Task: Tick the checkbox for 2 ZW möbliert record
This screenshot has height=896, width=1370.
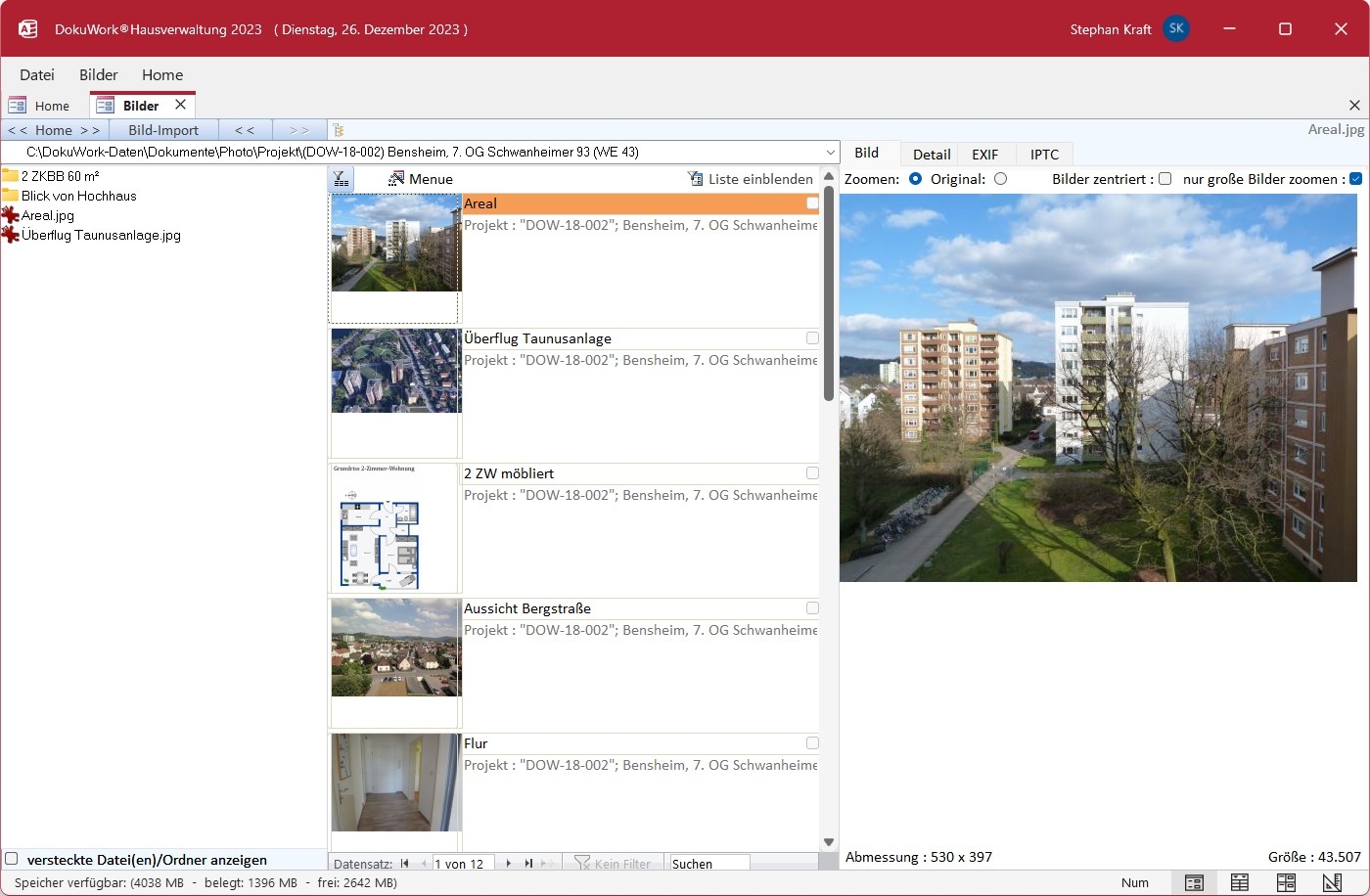Action: point(812,473)
